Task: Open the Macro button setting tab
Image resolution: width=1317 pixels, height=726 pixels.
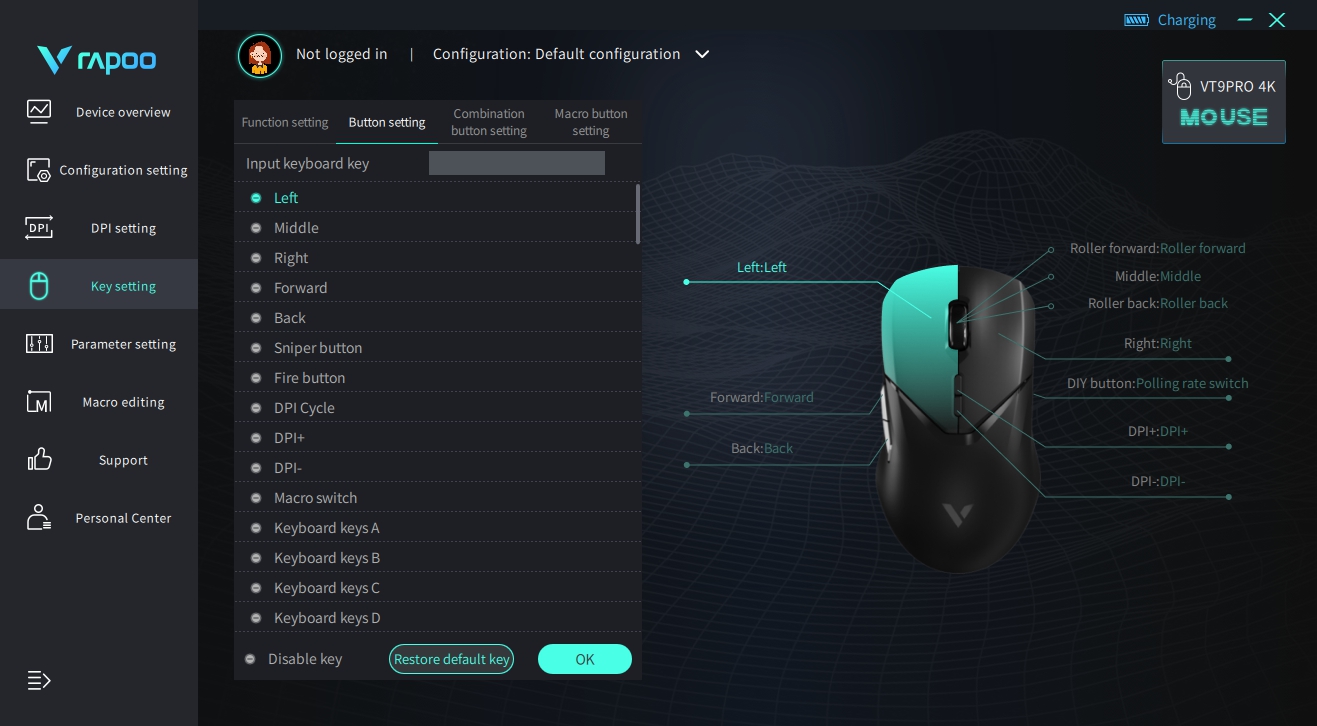Action: coord(591,122)
